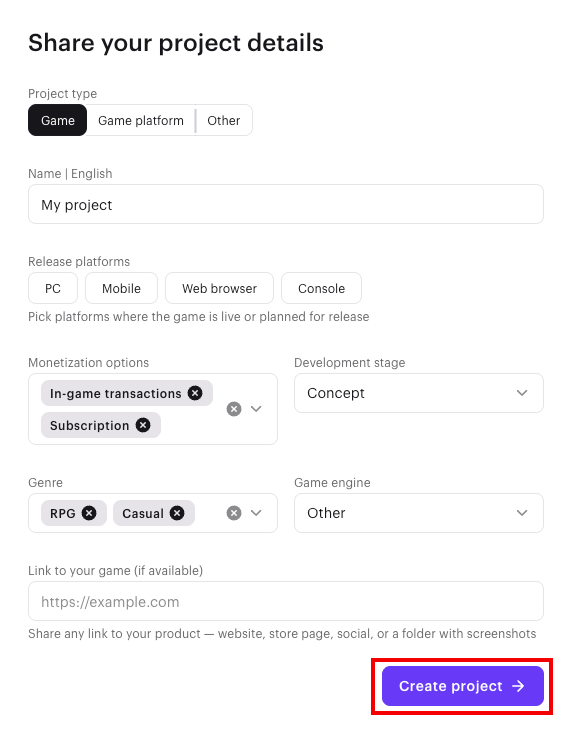Click the Share your project details heading
This screenshot has height=734, width=573.
pos(176,43)
